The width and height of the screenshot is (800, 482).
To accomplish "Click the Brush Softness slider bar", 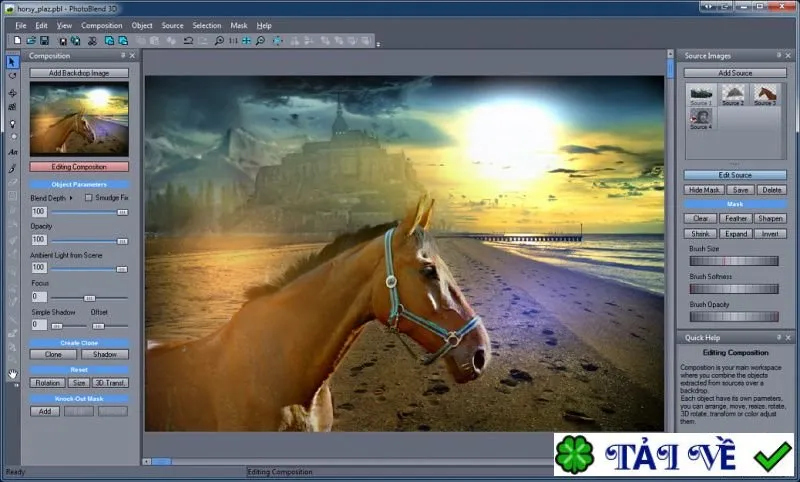I will tap(734, 289).
